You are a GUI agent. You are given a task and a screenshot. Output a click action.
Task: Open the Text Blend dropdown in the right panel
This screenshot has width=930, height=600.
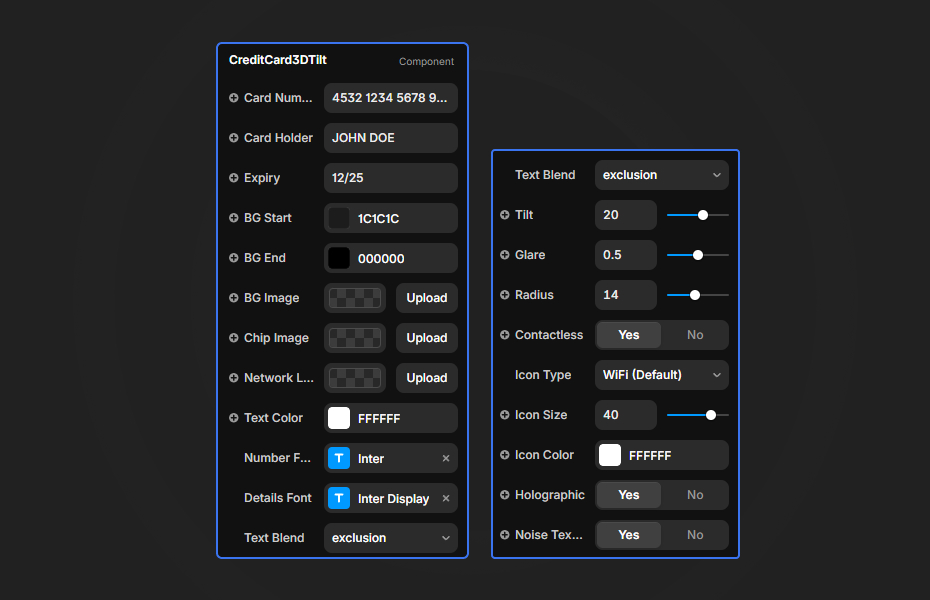click(661, 175)
